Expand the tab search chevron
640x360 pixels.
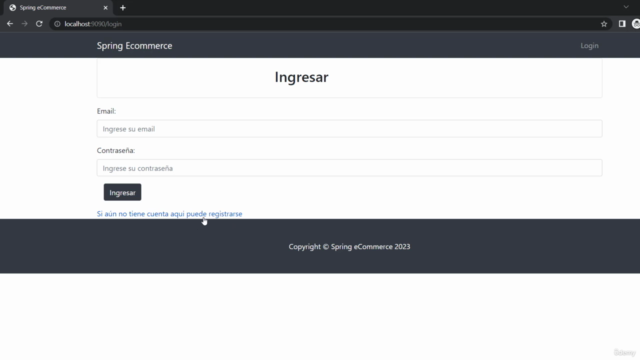(x=626, y=7)
